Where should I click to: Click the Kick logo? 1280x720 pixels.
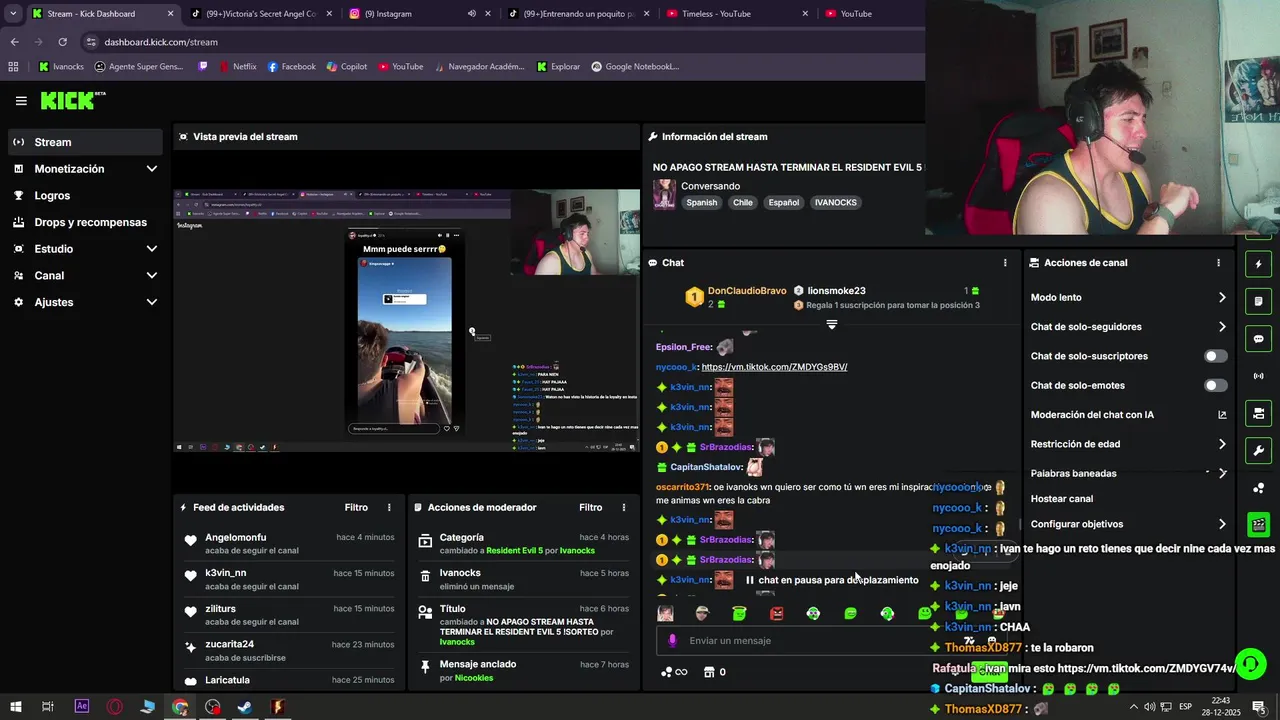(72, 100)
